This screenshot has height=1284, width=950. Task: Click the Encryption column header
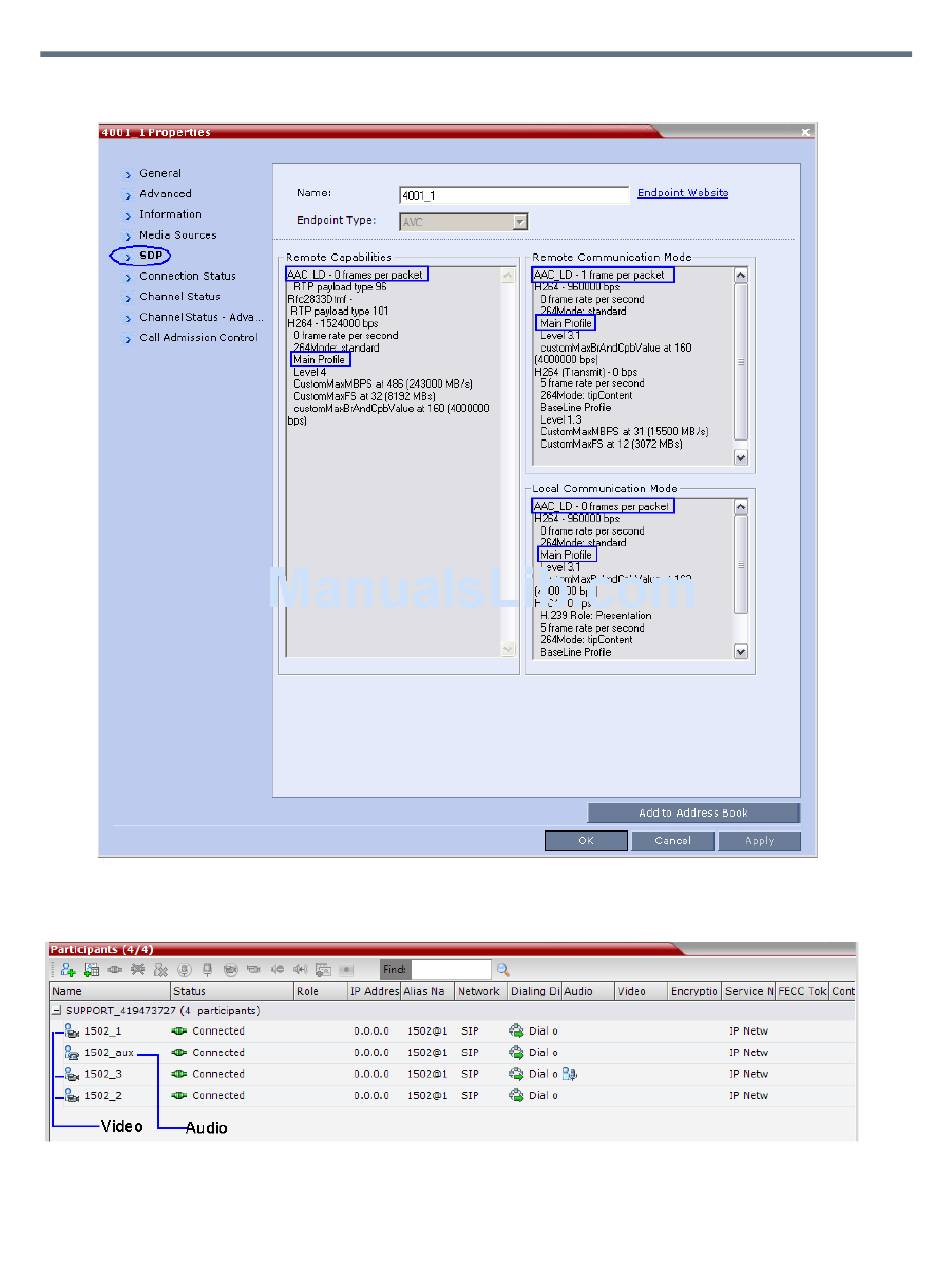tap(695, 991)
